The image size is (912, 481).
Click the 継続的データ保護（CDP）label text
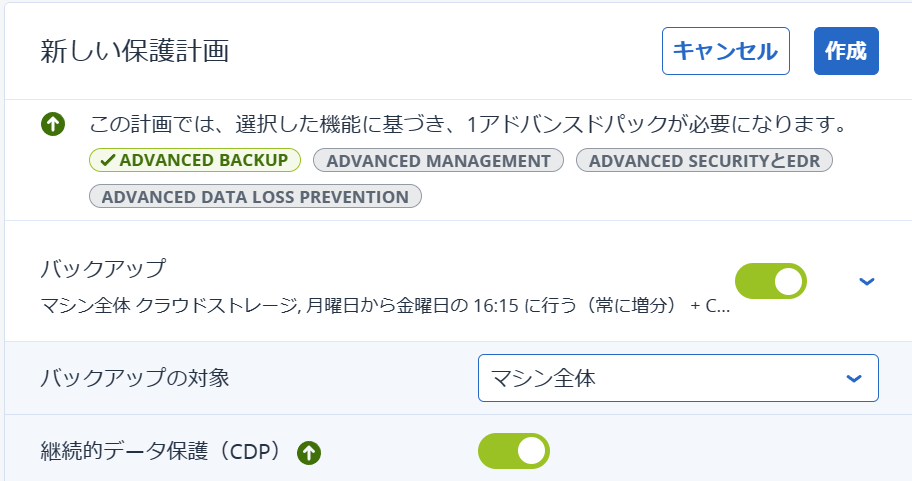pyautogui.click(x=163, y=451)
